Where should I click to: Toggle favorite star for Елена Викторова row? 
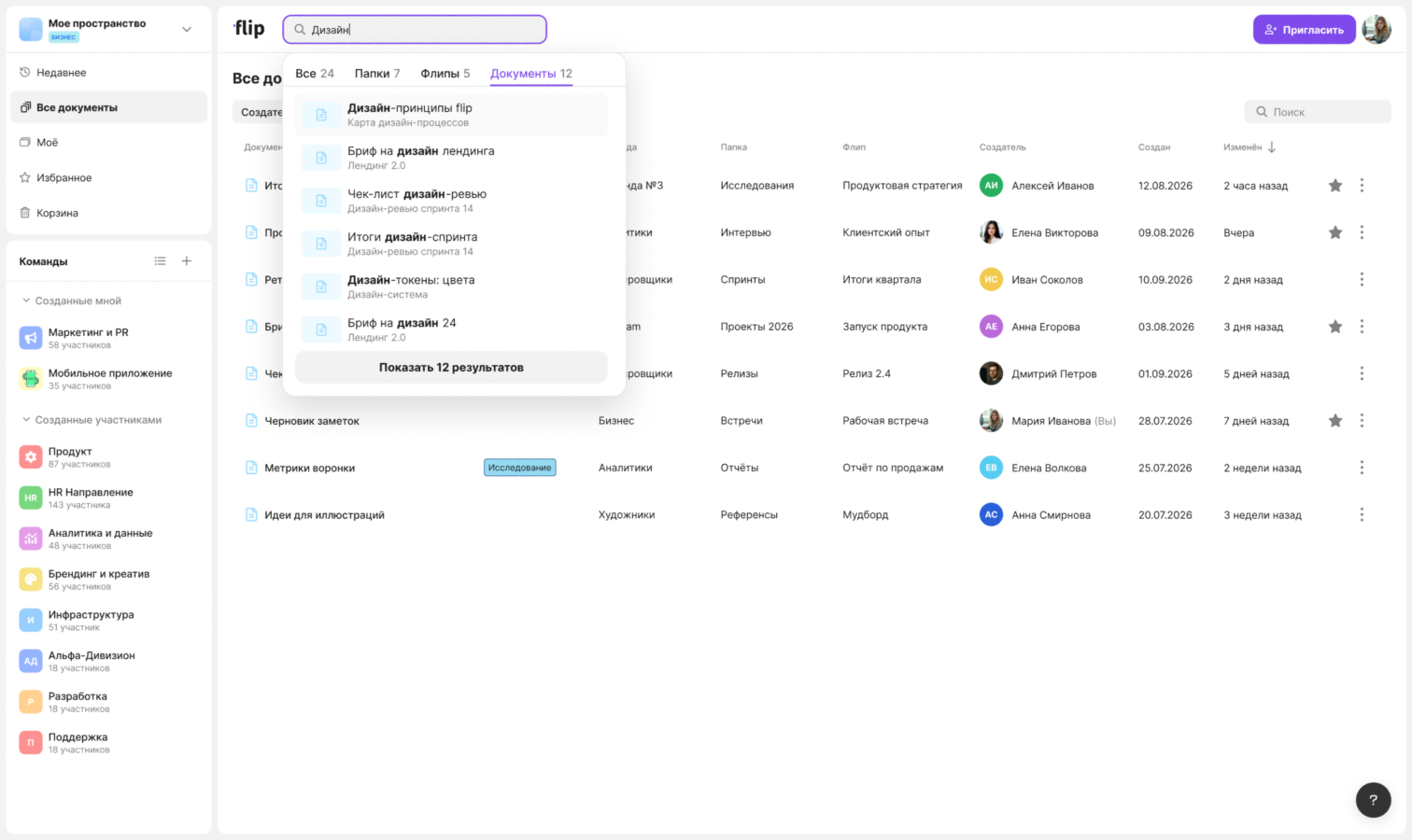point(1335,232)
